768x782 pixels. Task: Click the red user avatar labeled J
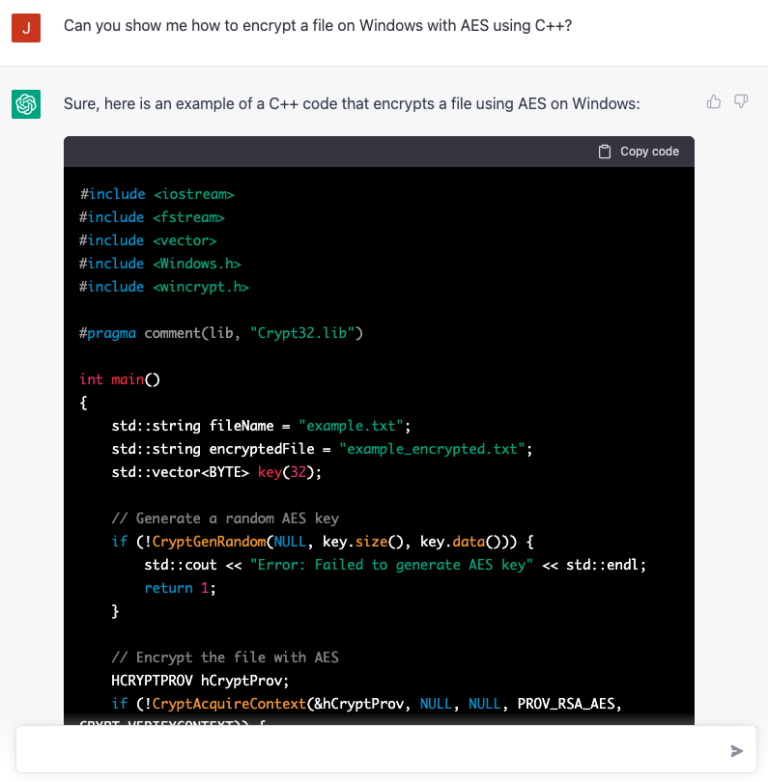(26, 27)
